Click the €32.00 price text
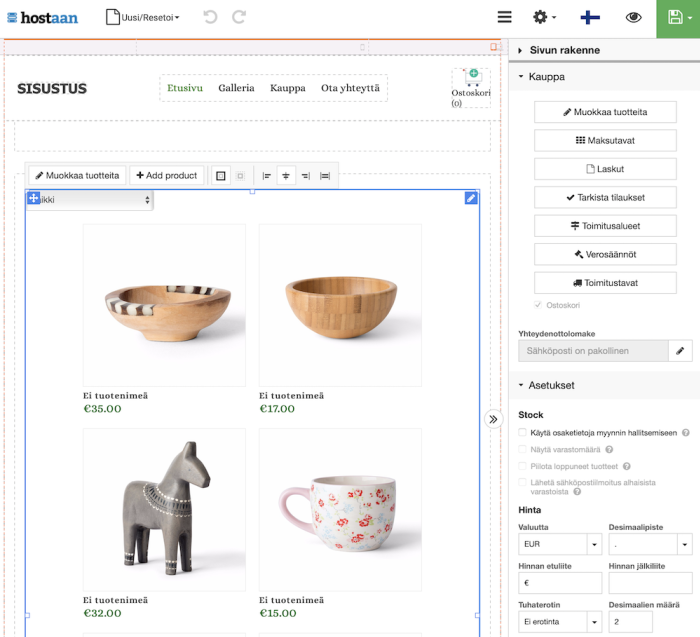This screenshot has width=700, height=637. pyautogui.click(x=102, y=613)
